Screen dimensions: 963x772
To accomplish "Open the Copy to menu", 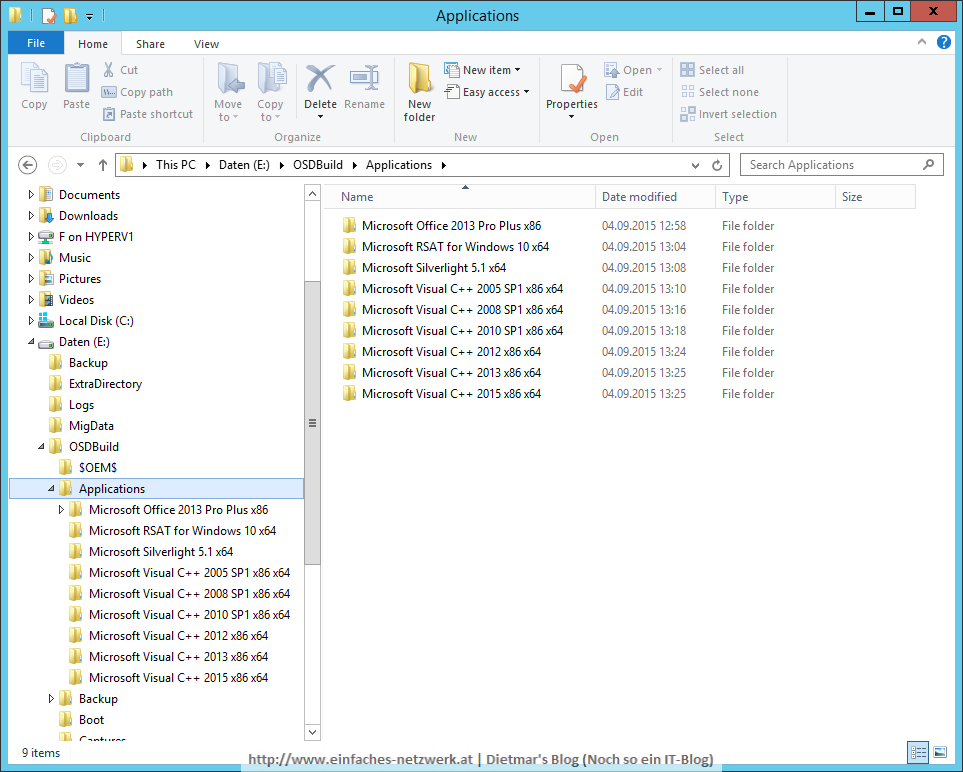I will [x=270, y=92].
